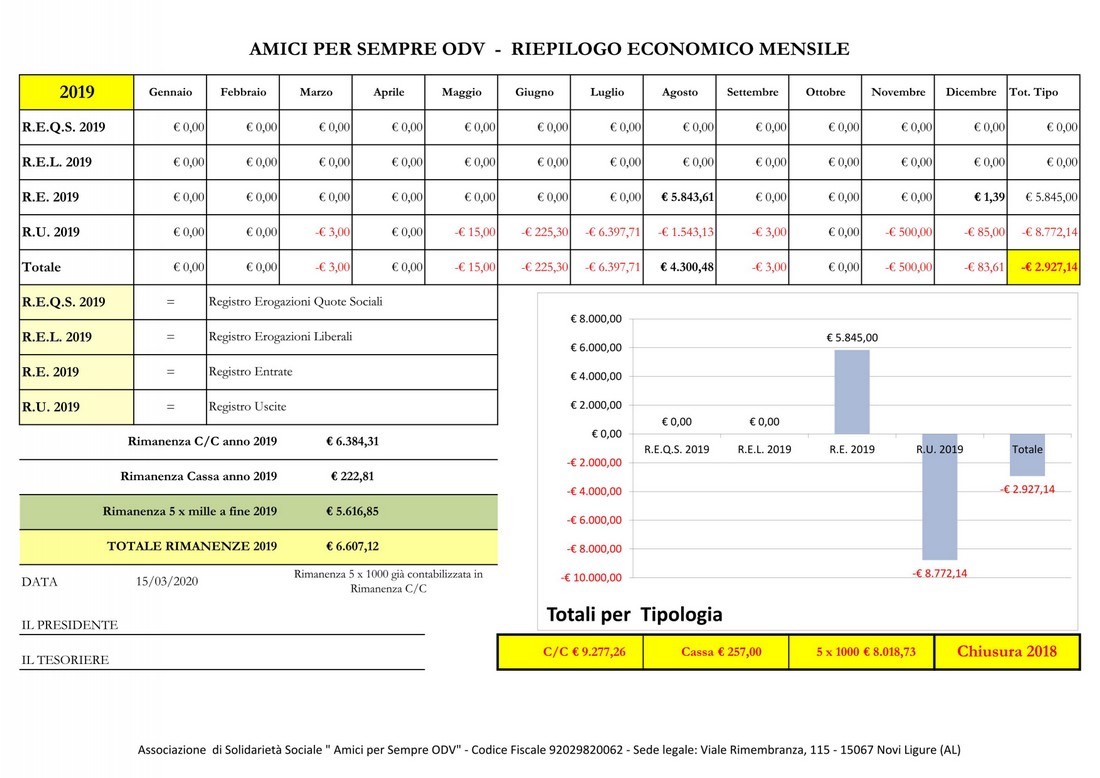Click the yellow -€ 2.927,14 total cell
The image size is (1100, 778).
tap(1044, 267)
